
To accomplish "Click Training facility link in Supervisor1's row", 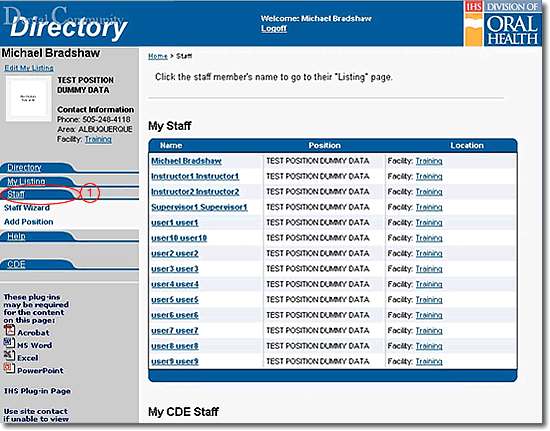I will click(429, 207).
